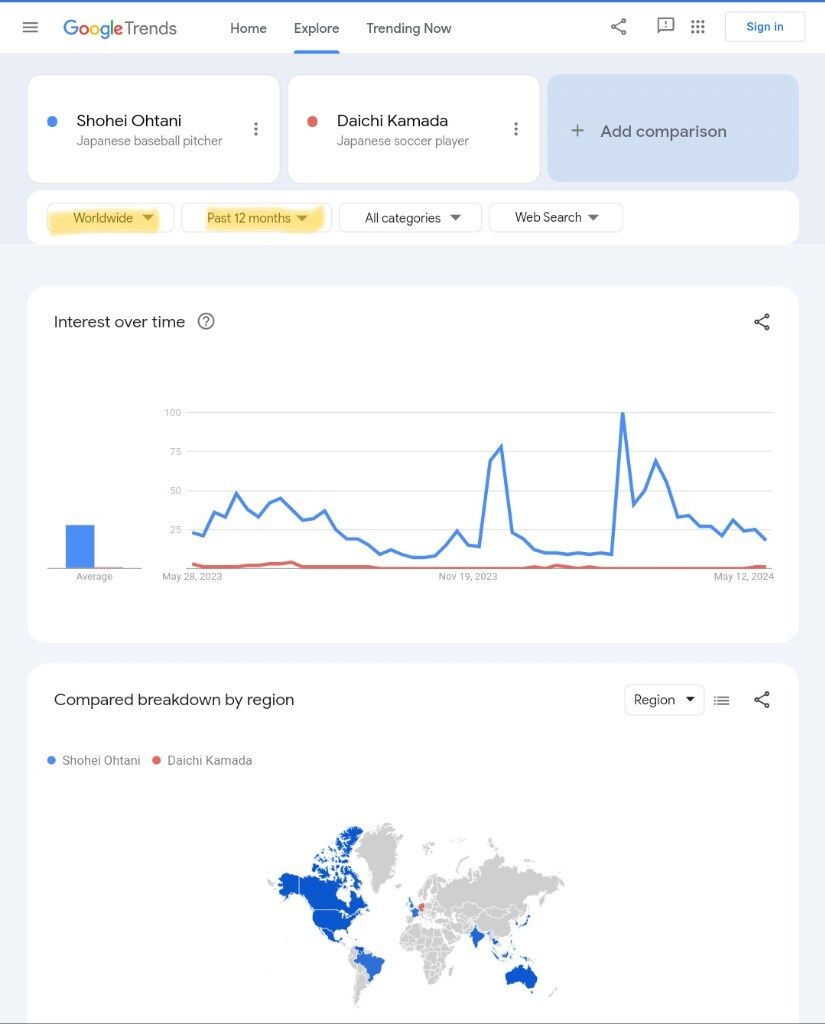Screen dimensions: 825x1024
Task: Switch to the Trending Now tab
Action: 408,28
